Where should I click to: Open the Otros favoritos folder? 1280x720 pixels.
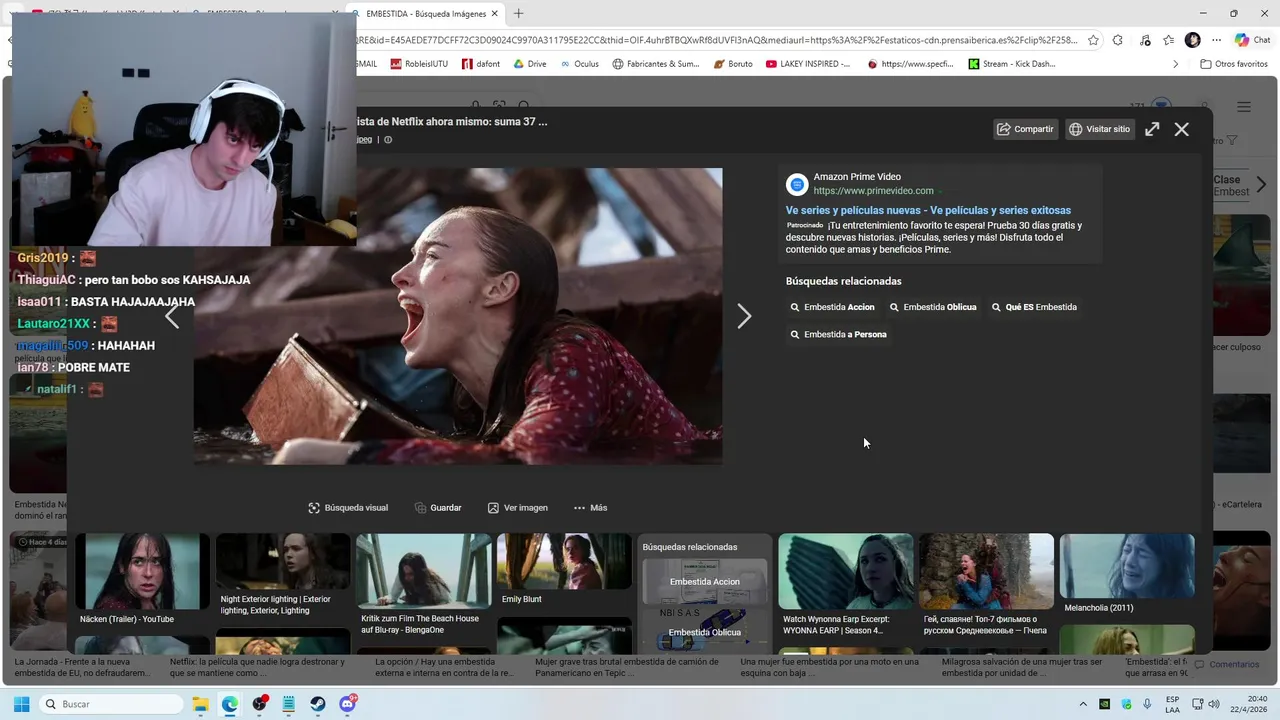point(1234,64)
